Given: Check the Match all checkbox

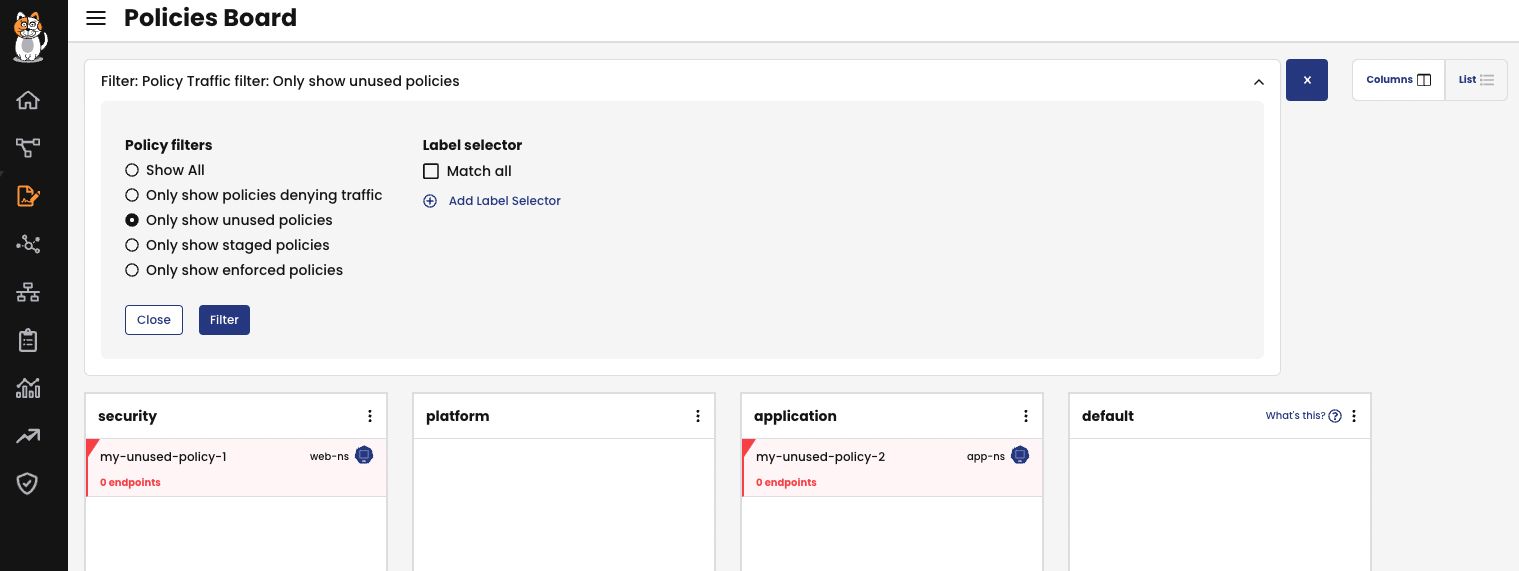Looking at the screenshot, I should coord(431,171).
